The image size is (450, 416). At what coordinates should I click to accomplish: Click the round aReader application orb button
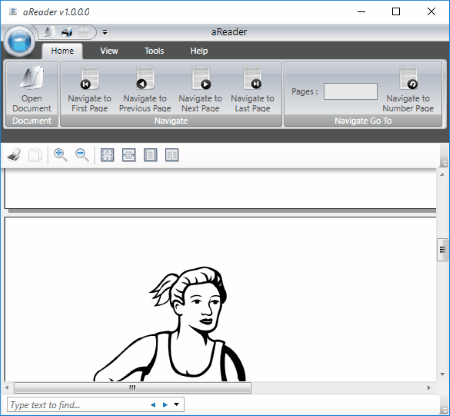click(19, 41)
